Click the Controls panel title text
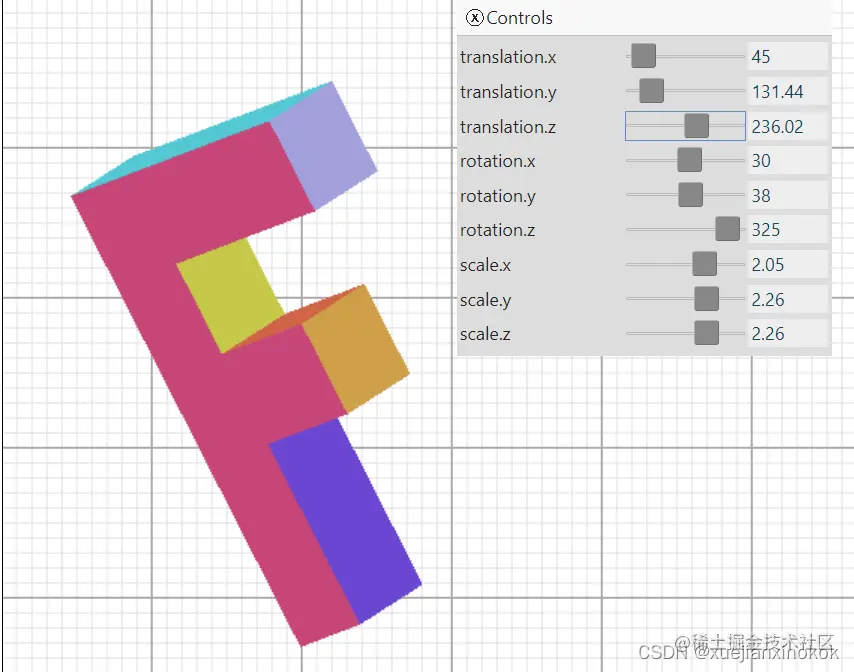 (519, 18)
